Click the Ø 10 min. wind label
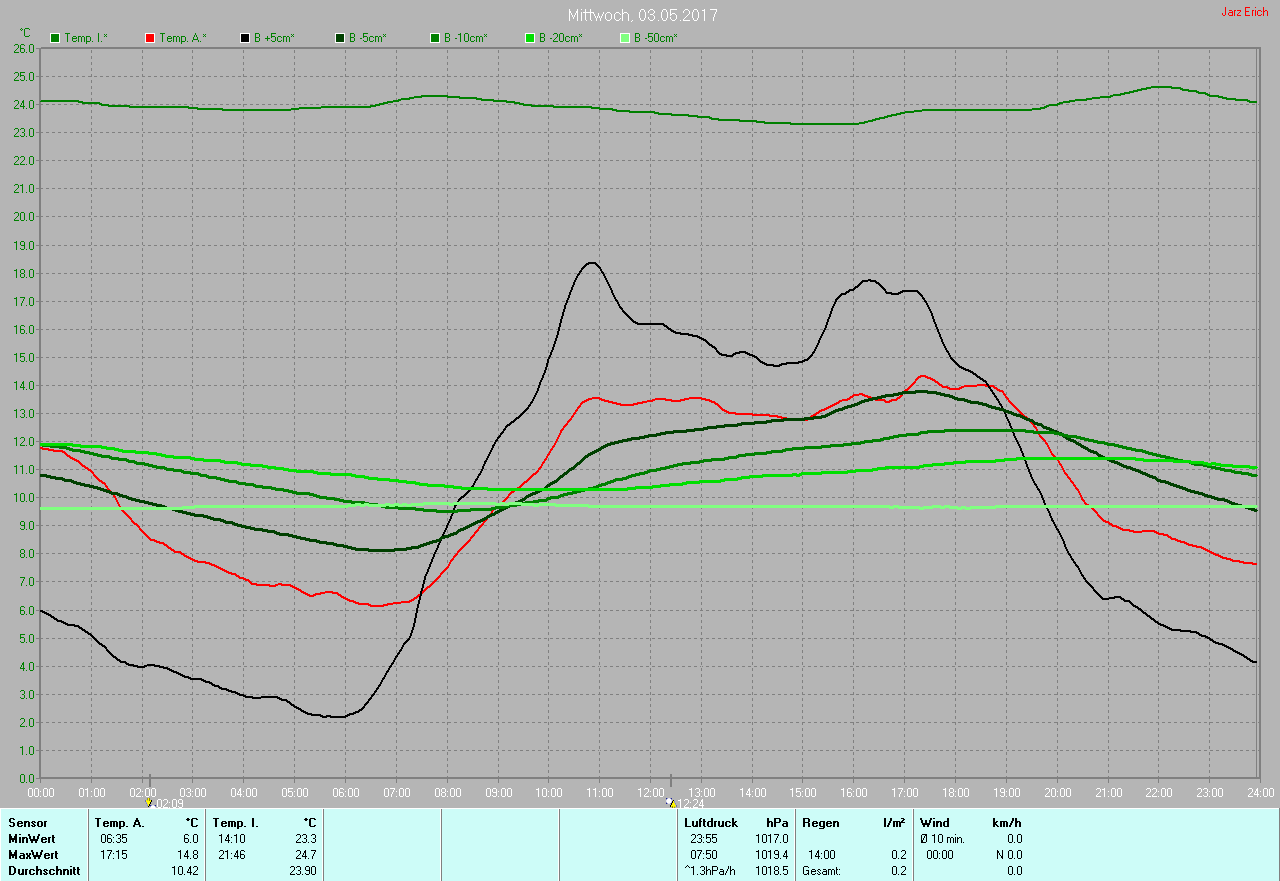 click(943, 839)
